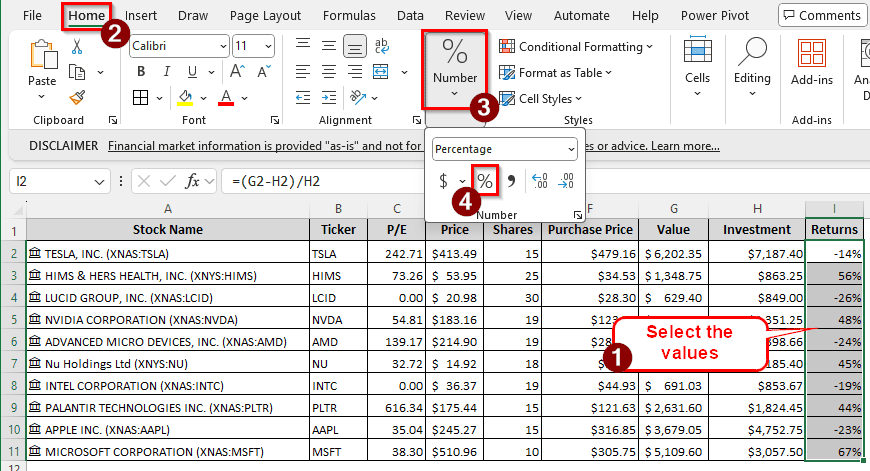Click the formula bar input

pos(323,181)
